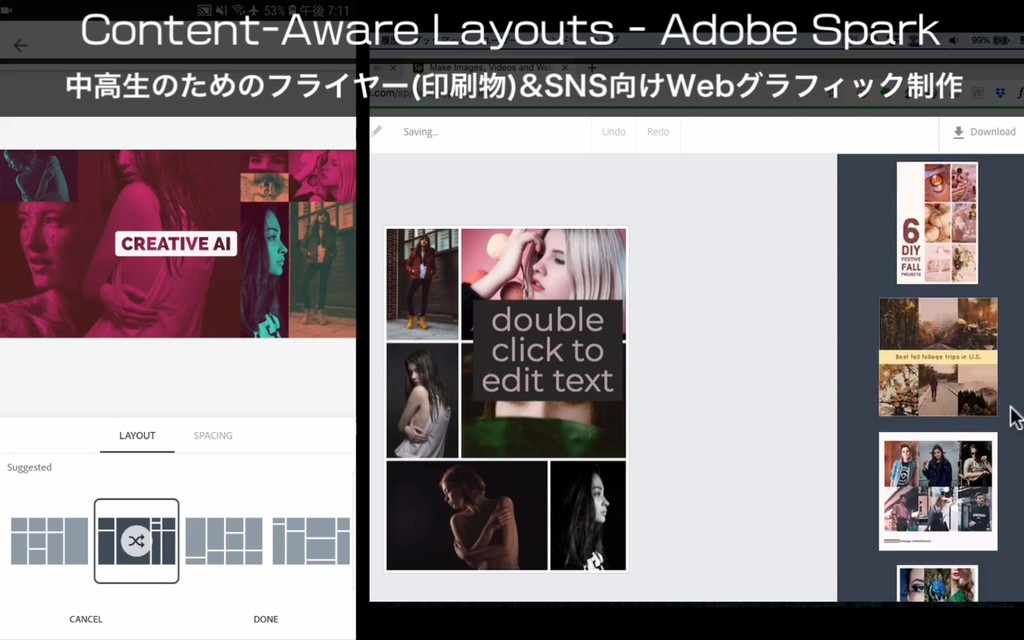
Task: Click the pencil edit icon beside Saving
Action: tap(377, 131)
